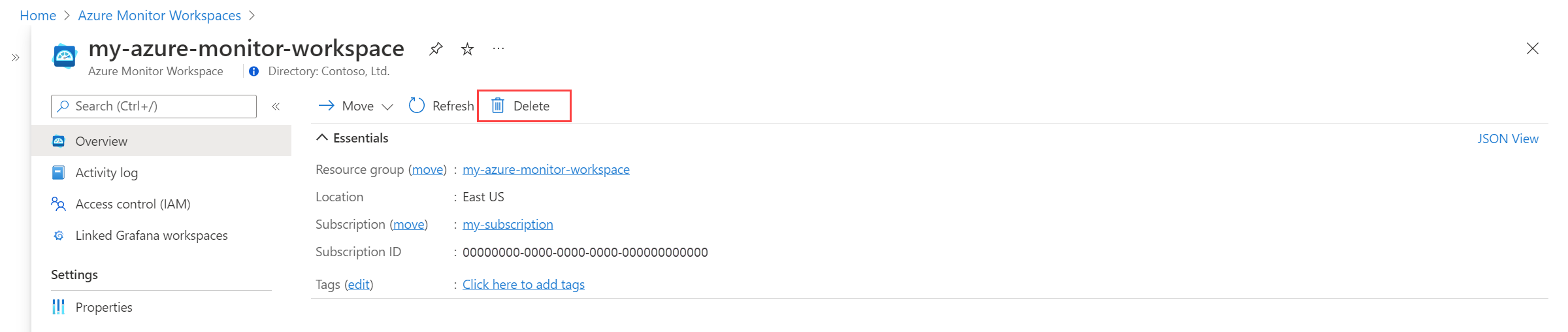Click the directory info icon
This screenshot has height=332, width=1568.
pyautogui.click(x=254, y=71)
